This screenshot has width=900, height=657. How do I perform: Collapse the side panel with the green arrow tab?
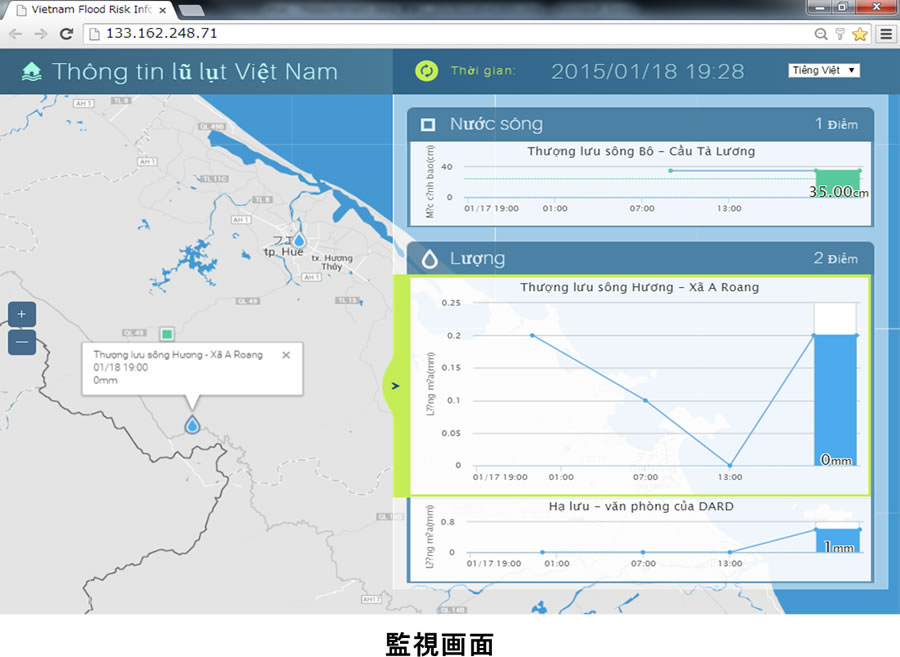pyautogui.click(x=395, y=385)
